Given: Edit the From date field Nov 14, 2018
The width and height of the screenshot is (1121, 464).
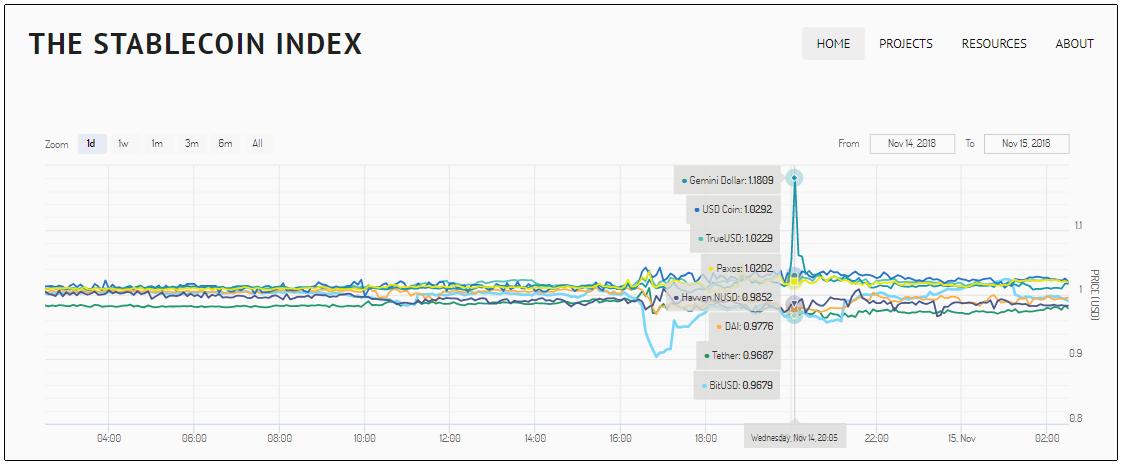Looking at the screenshot, I should (912, 144).
